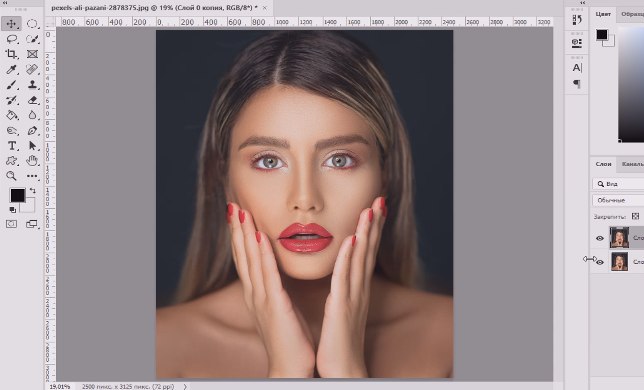Select the Eraser tool
The width and height of the screenshot is (644, 390).
(x=32, y=100)
